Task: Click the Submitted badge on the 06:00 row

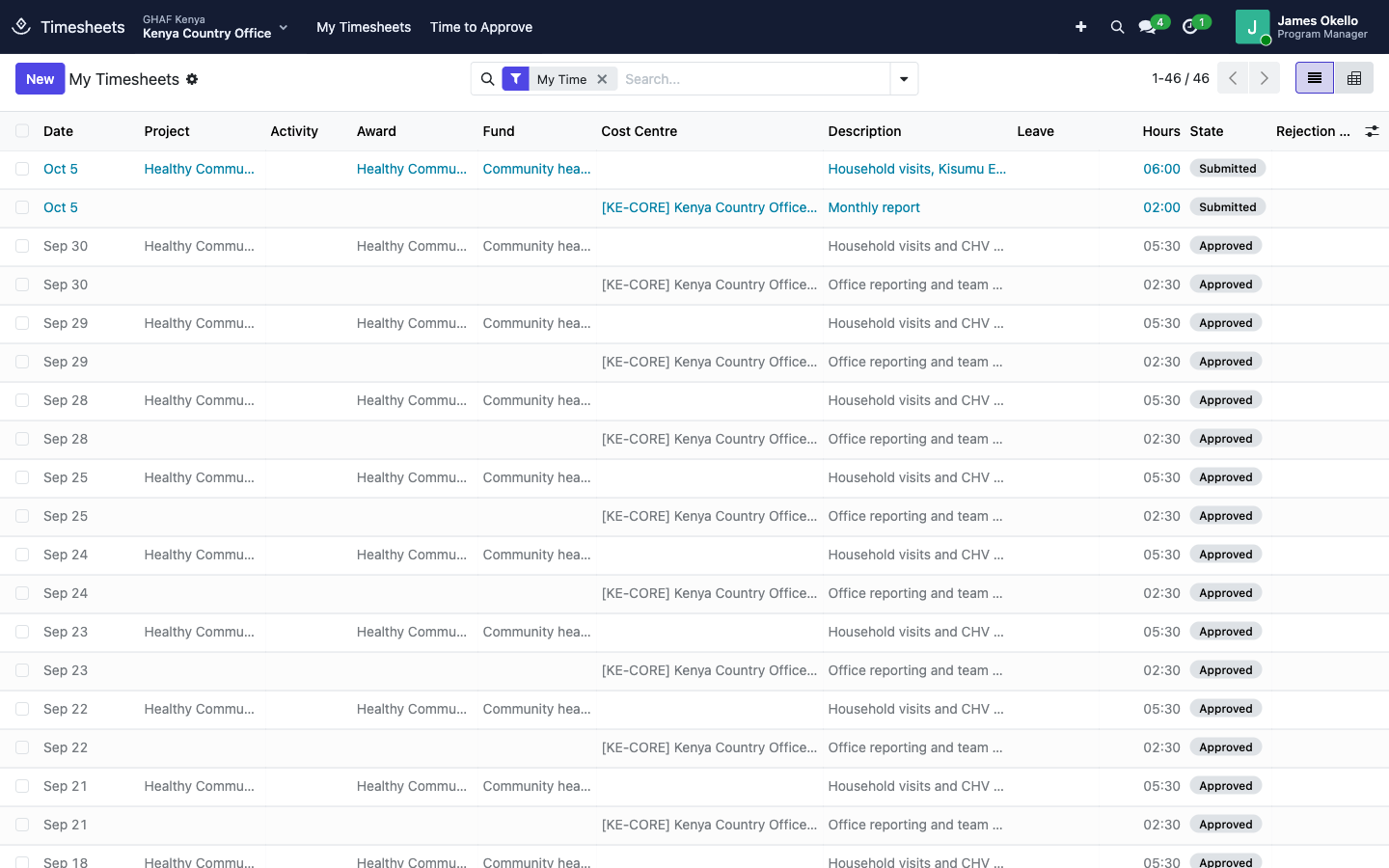Action: [x=1228, y=169]
